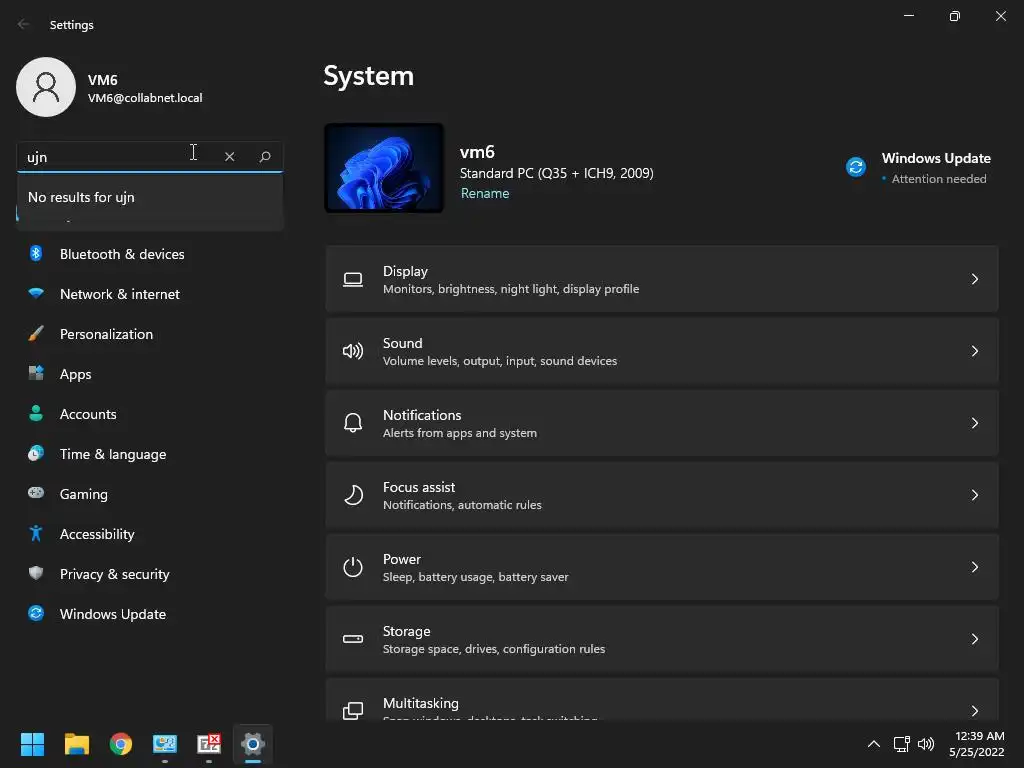Screen dimensions: 1024x768
Task: Open File Explorer from the taskbar
Action: pyautogui.click(x=76, y=744)
